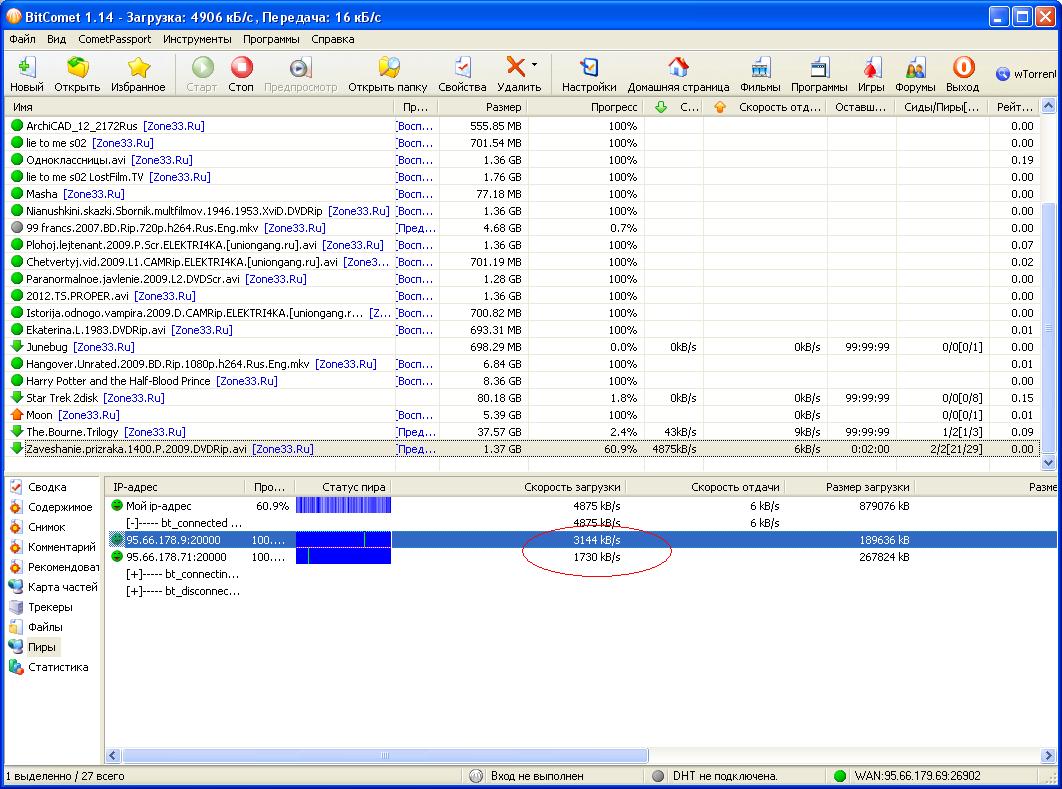This screenshot has height=789, width=1062.
Task: Click torrent list scroll up arrow
Action: coord(1048,106)
